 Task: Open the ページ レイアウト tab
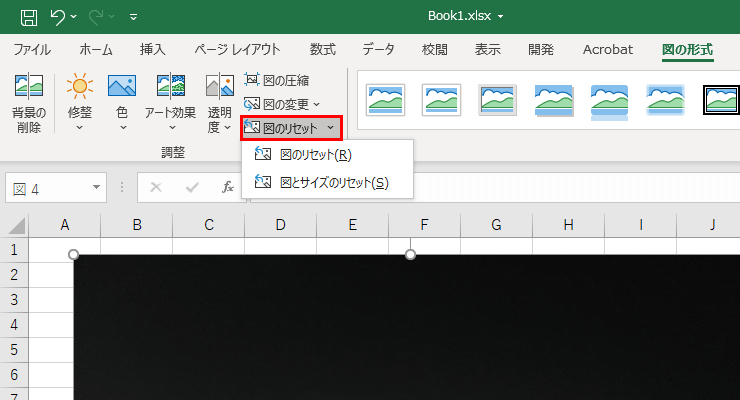coord(237,50)
